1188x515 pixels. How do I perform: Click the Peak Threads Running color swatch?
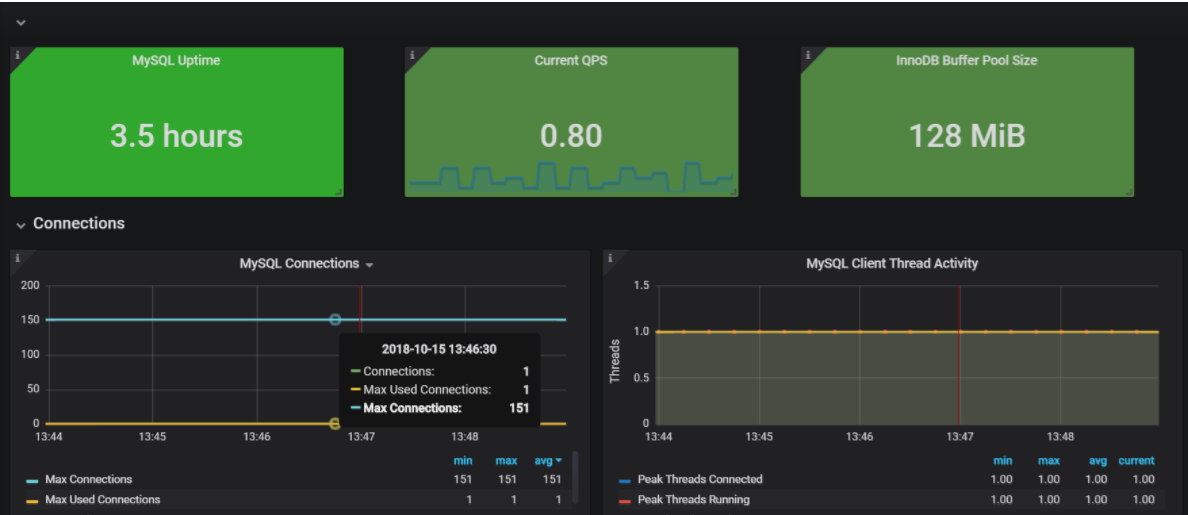point(626,500)
